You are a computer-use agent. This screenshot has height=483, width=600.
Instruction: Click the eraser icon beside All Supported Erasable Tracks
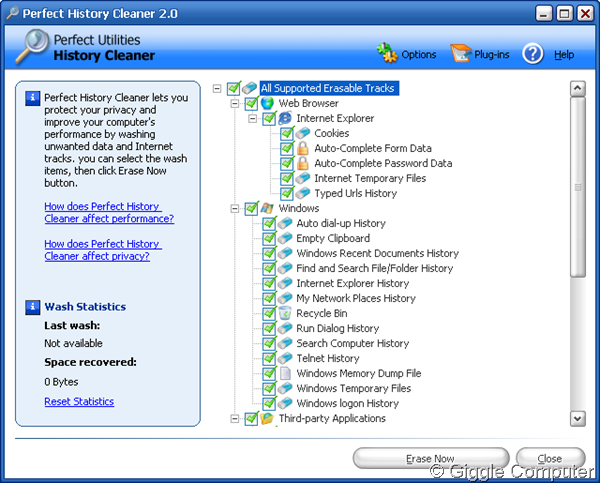point(249,88)
